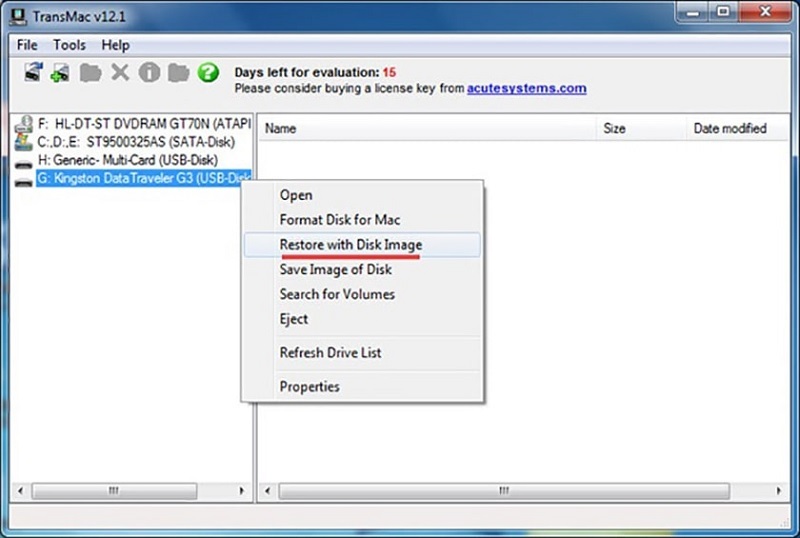Click the refresh drive list toolbar icon
800x538 pixels.
tap(34, 72)
